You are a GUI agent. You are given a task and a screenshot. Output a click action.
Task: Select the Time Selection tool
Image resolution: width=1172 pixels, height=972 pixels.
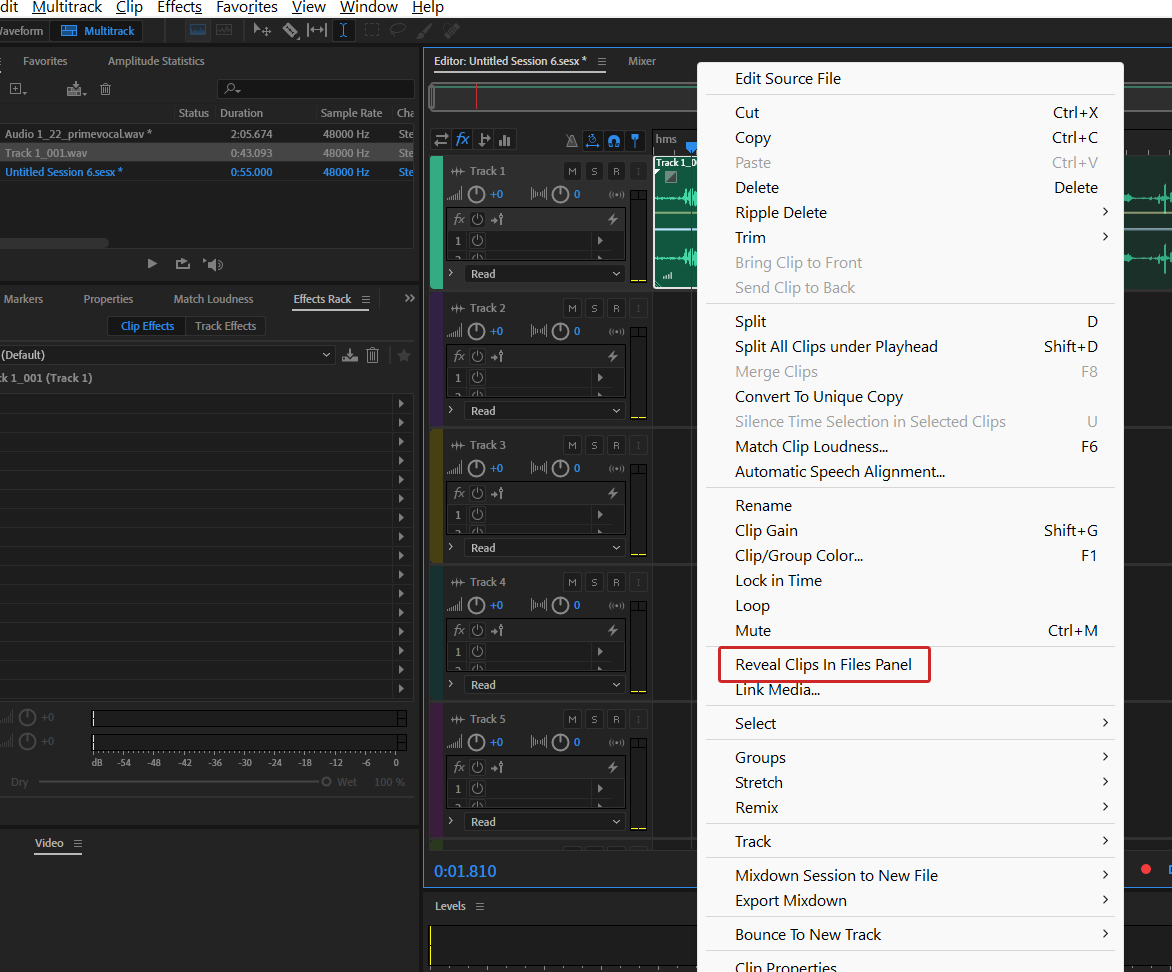(344, 30)
